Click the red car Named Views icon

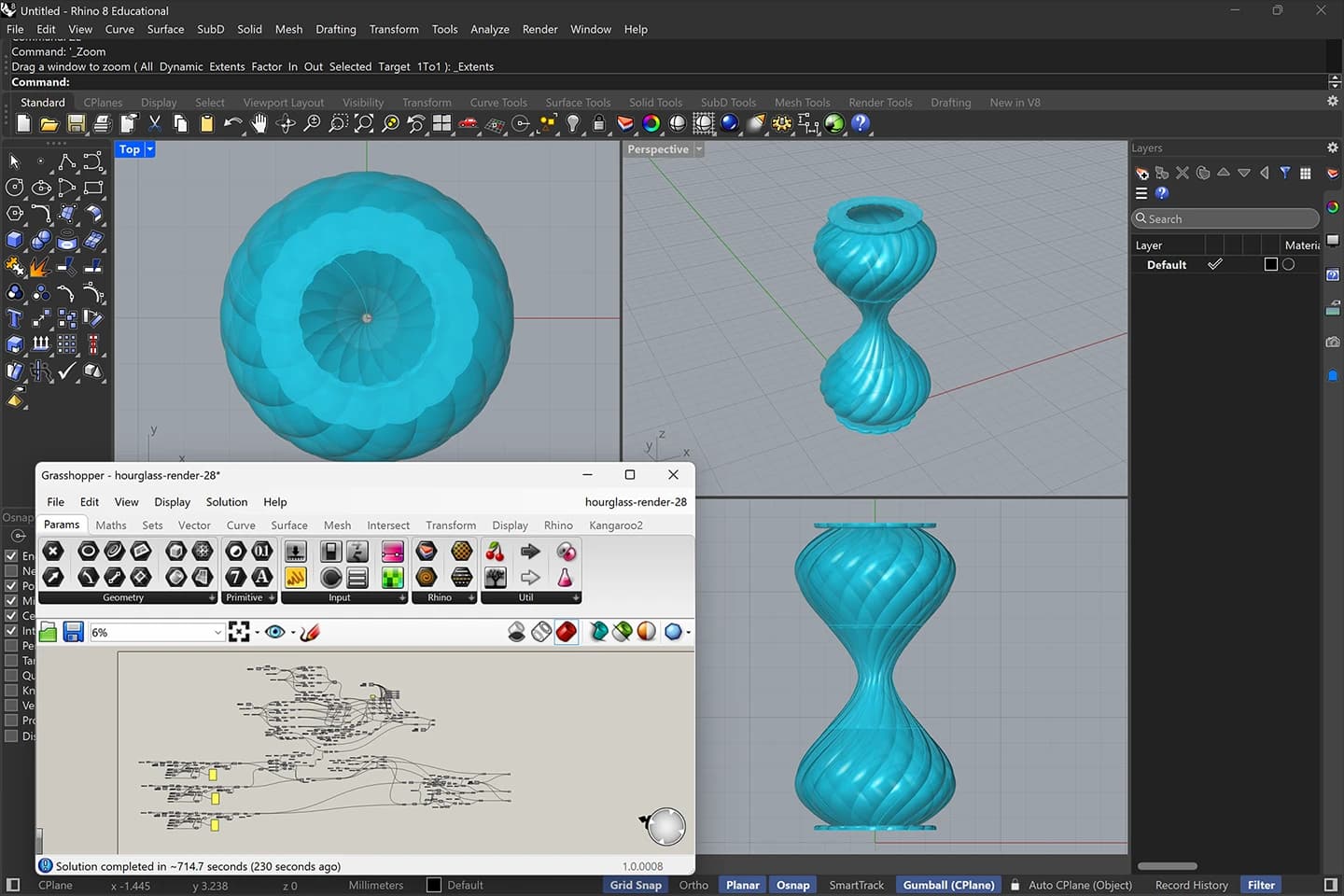click(469, 123)
